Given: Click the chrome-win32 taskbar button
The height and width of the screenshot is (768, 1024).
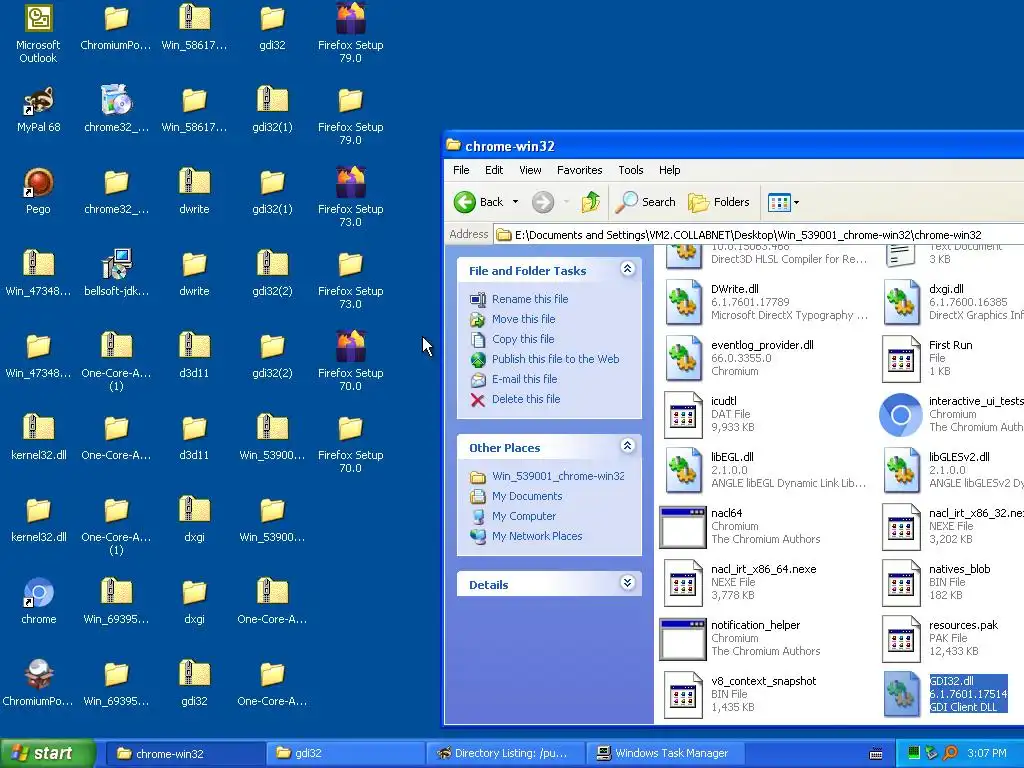Looking at the screenshot, I should point(184,754).
